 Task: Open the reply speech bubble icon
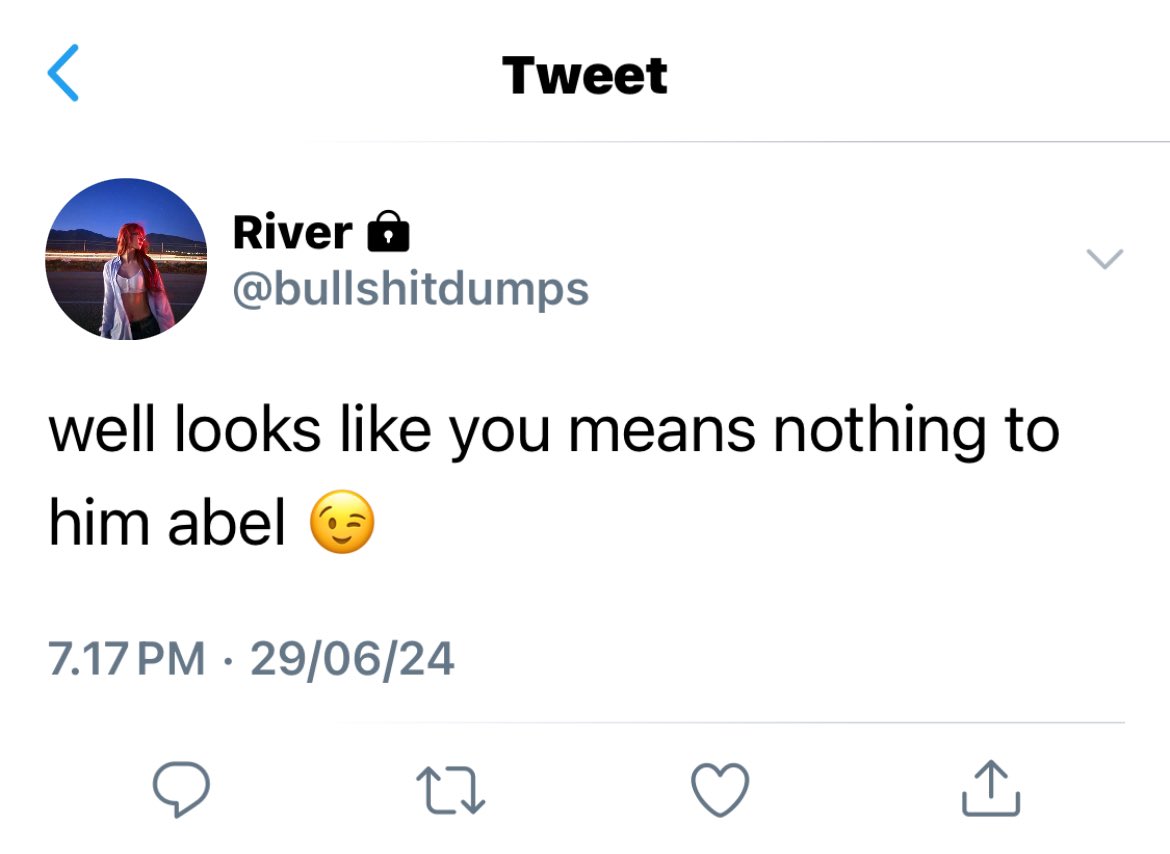[x=181, y=789]
